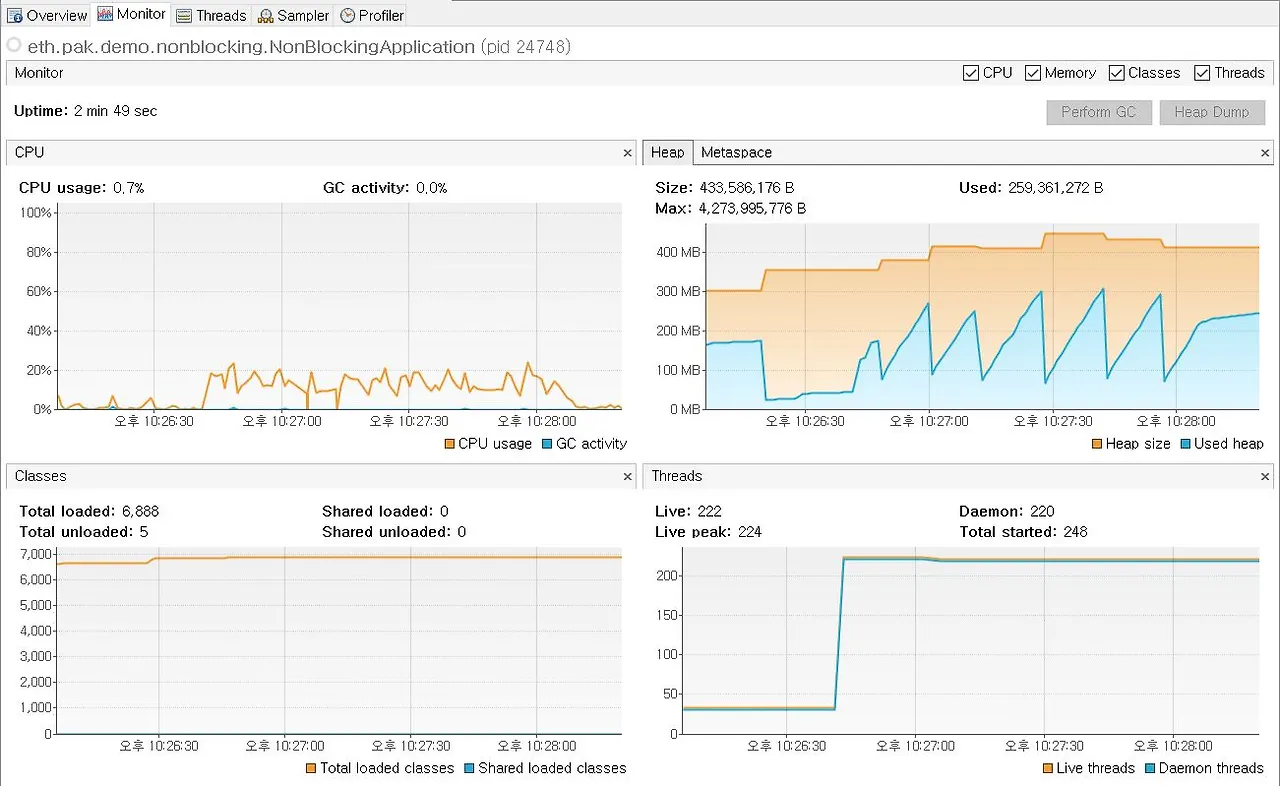
Task: Toggle the Classes checkbox
Action: (1116, 73)
